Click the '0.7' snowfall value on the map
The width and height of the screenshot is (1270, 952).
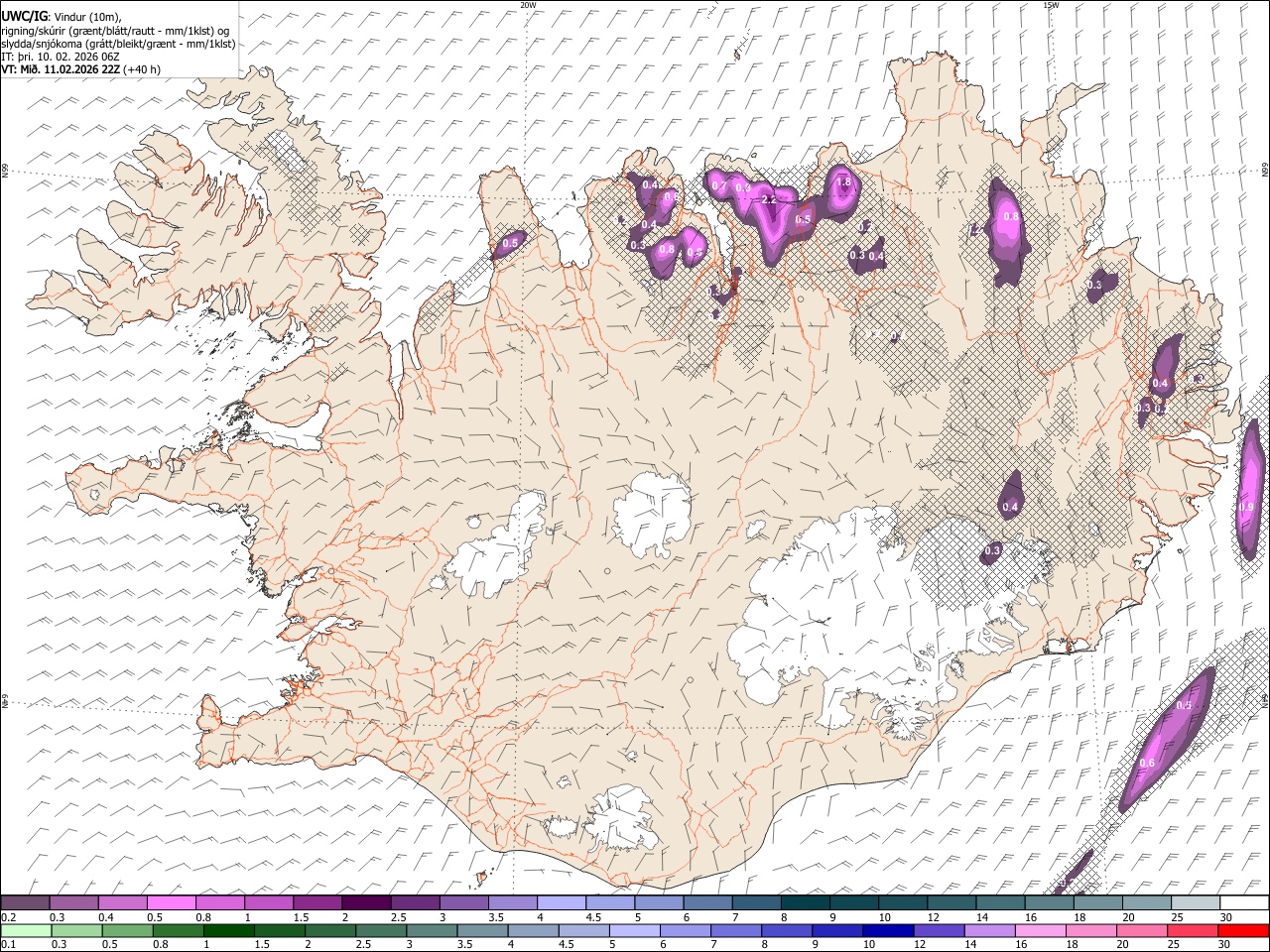(x=719, y=186)
